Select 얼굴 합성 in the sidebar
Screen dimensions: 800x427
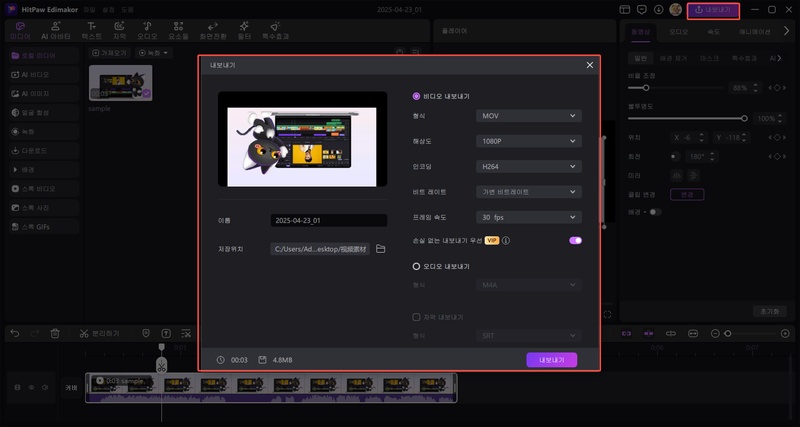pos(44,113)
